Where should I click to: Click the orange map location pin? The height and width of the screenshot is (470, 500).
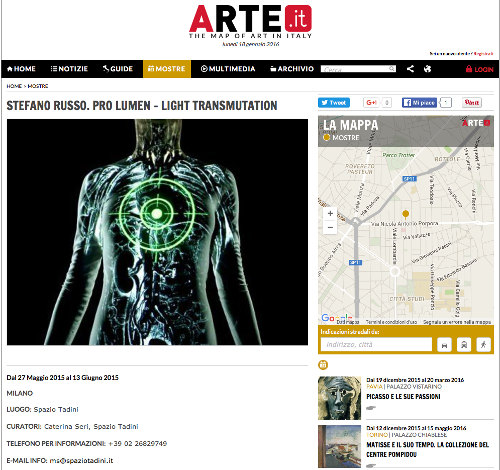(x=405, y=214)
